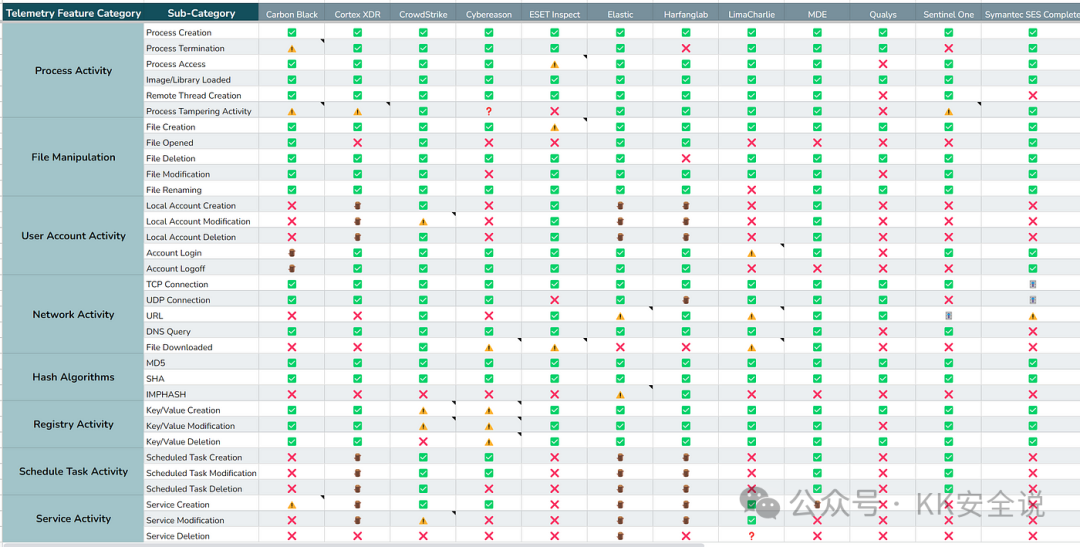Screen dimensions: 1080x547
Task: Click LimaCharlie's red cross for File Renaming
Action: [x=751, y=190]
